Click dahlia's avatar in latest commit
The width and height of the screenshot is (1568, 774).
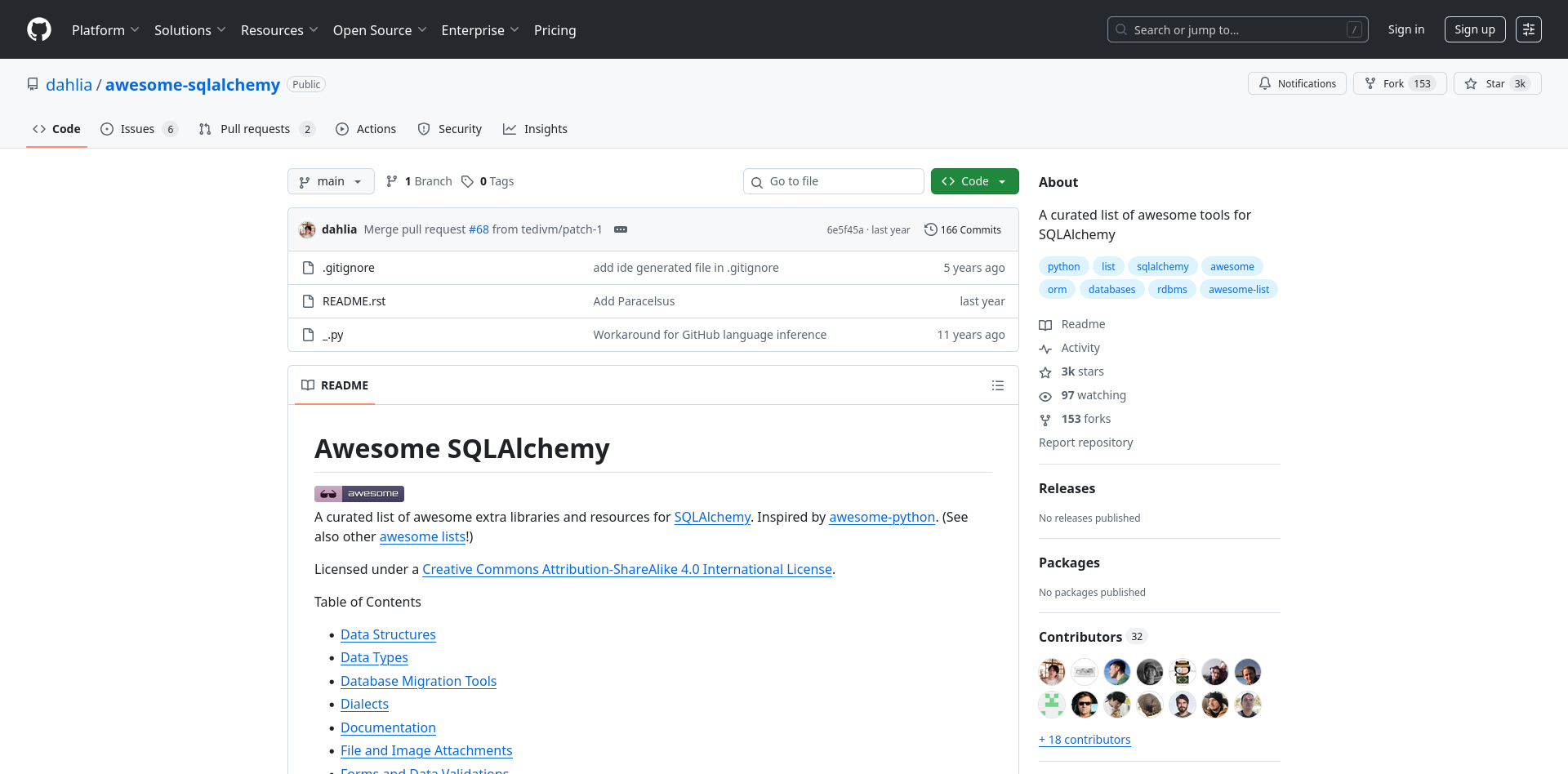coord(308,229)
